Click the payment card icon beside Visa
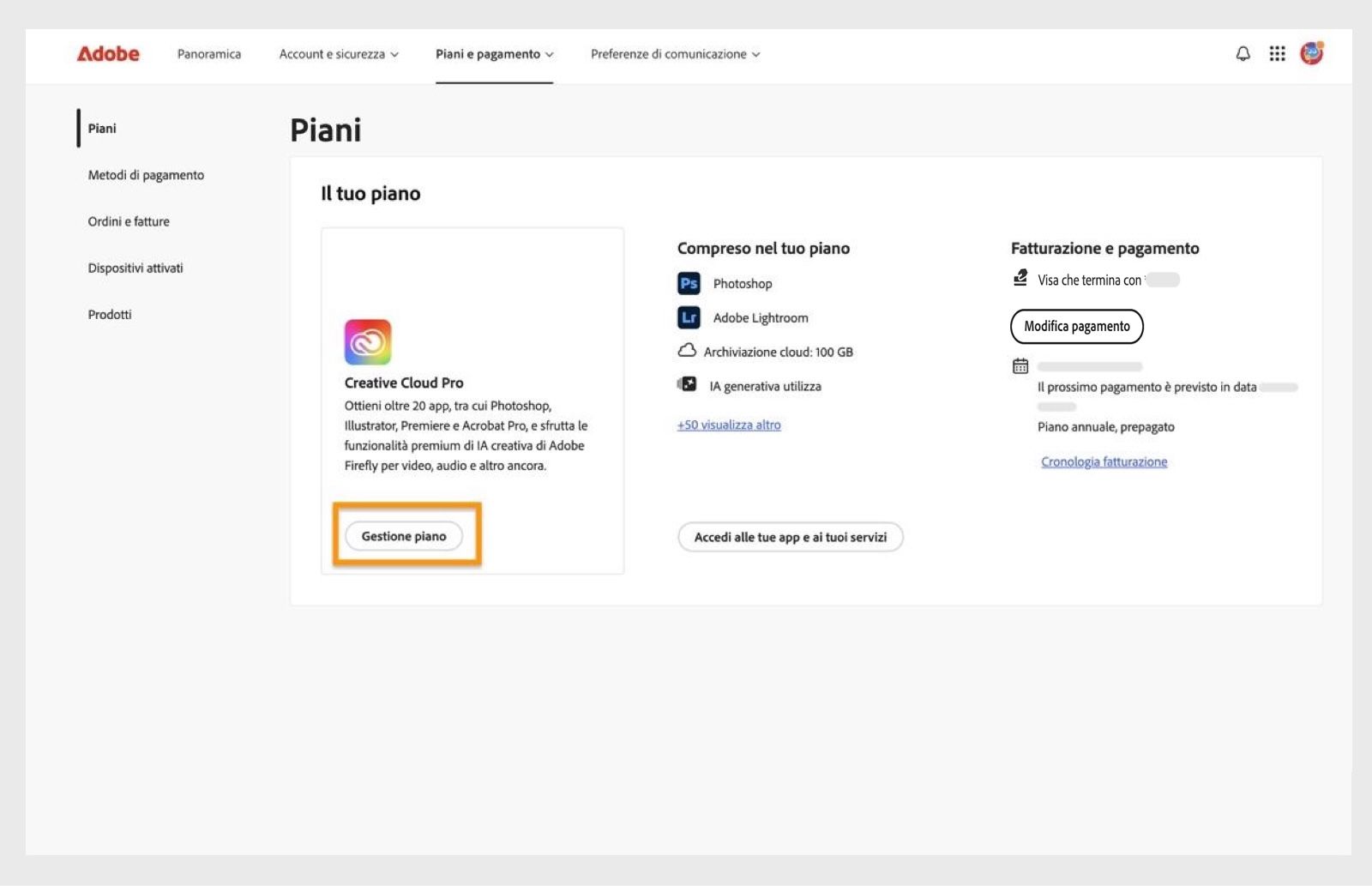The height and width of the screenshot is (886, 1372). click(1020, 278)
